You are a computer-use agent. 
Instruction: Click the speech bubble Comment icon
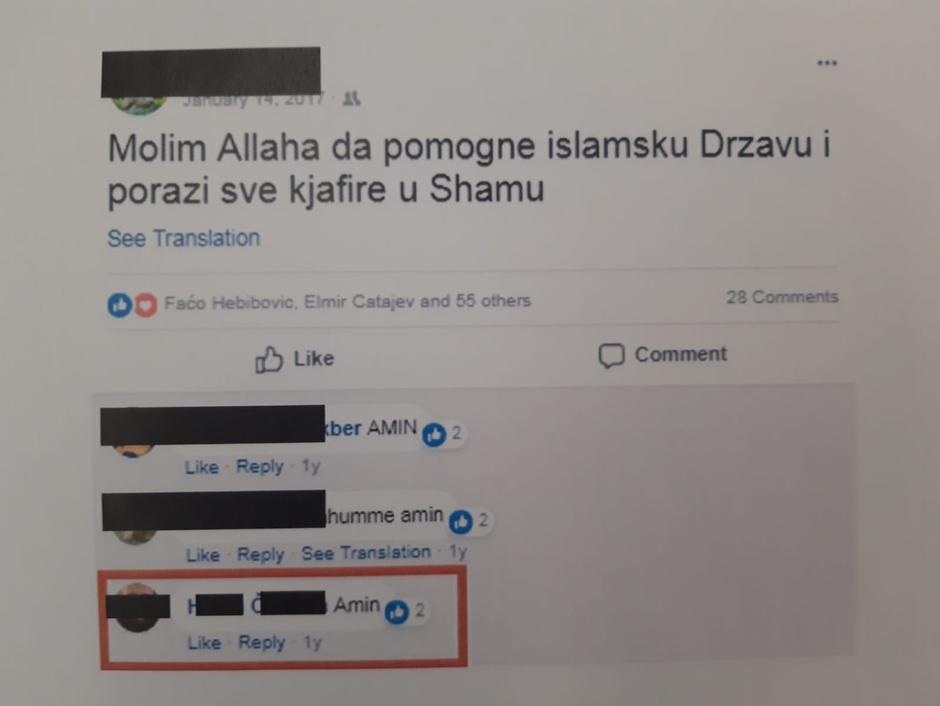pos(611,355)
